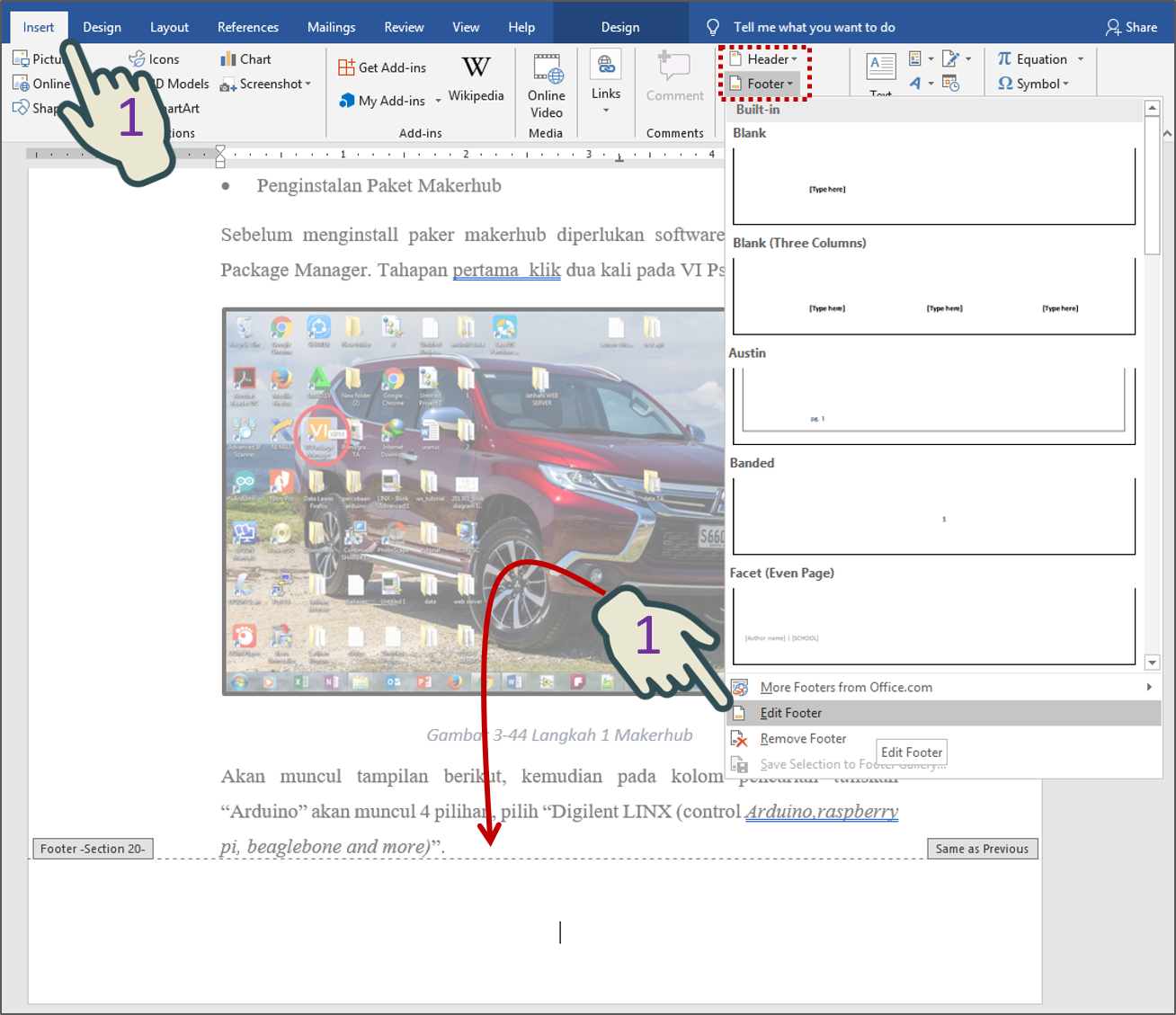Switch to the Review ribbon tab
This screenshot has width=1176, height=1015.
click(404, 26)
